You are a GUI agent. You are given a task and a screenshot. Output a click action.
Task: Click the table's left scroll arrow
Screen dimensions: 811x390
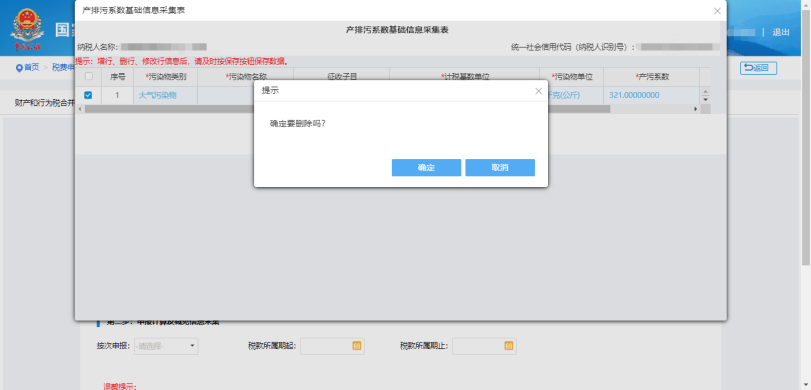click(x=79, y=109)
